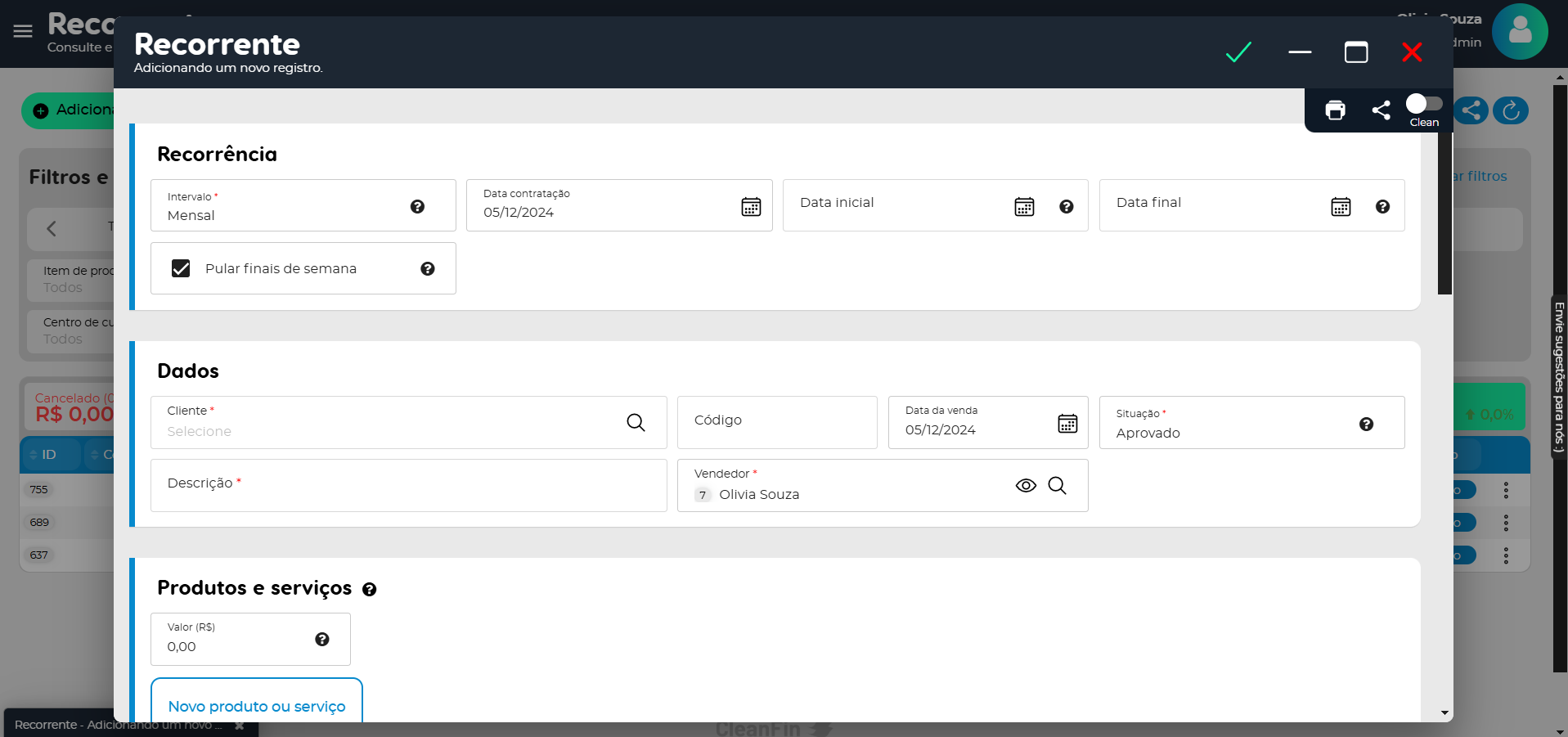The height and width of the screenshot is (737, 1568).
Task: Open calendar picker for Data da venda
Action: (x=1067, y=424)
